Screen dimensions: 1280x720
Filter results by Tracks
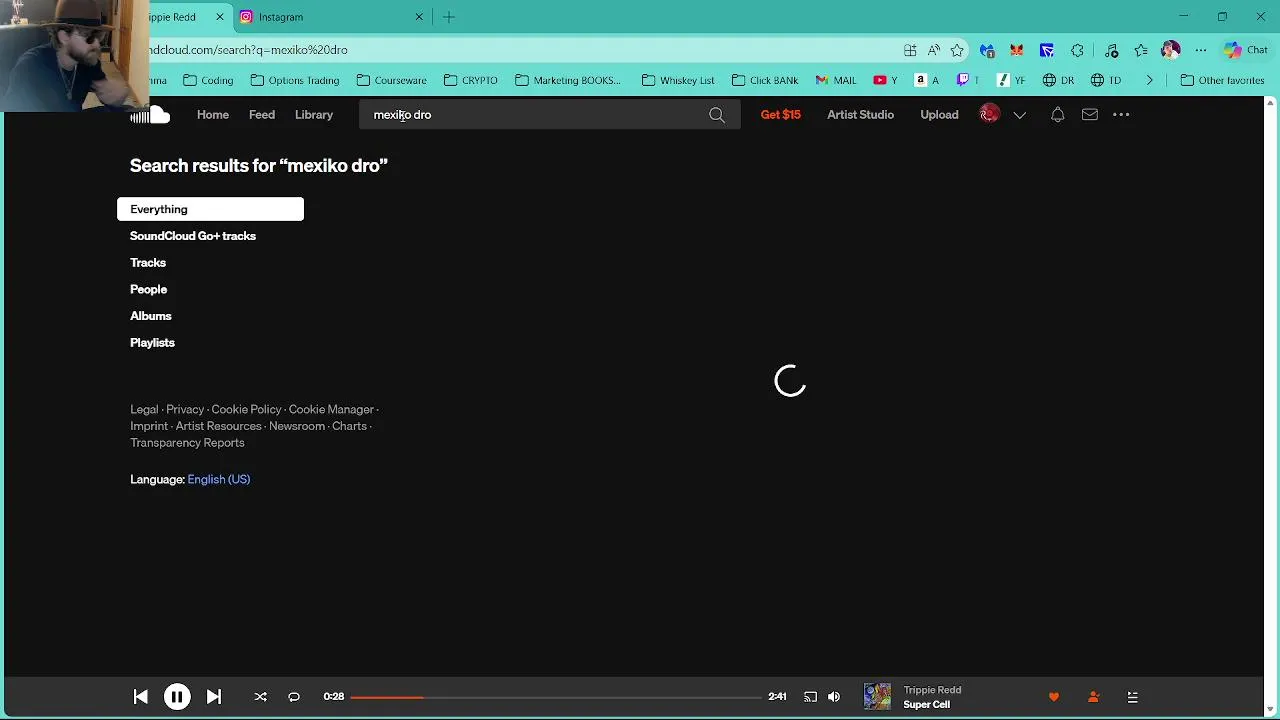(x=148, y=263)
